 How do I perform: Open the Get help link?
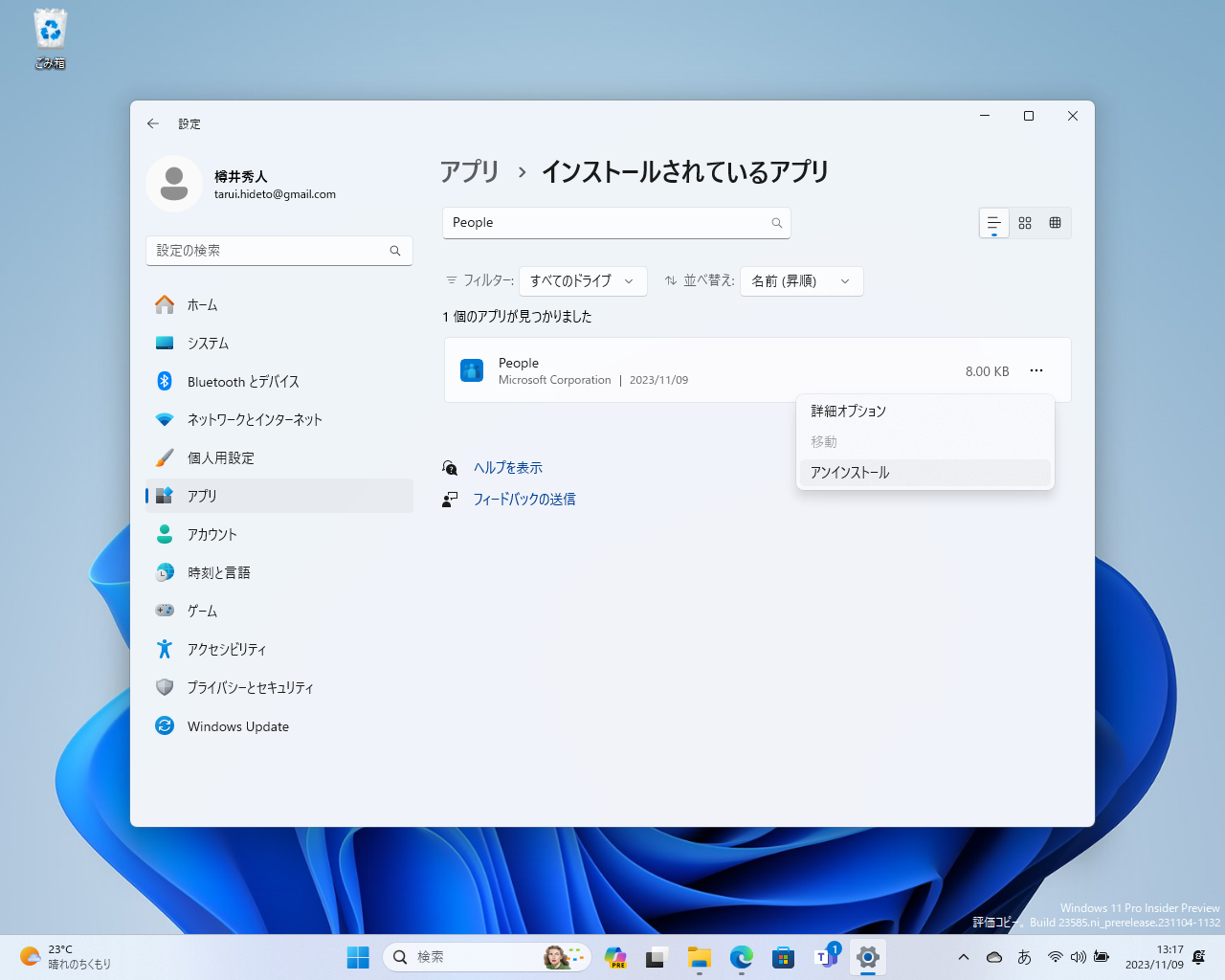pyautogui.click(x=507, y=467)
